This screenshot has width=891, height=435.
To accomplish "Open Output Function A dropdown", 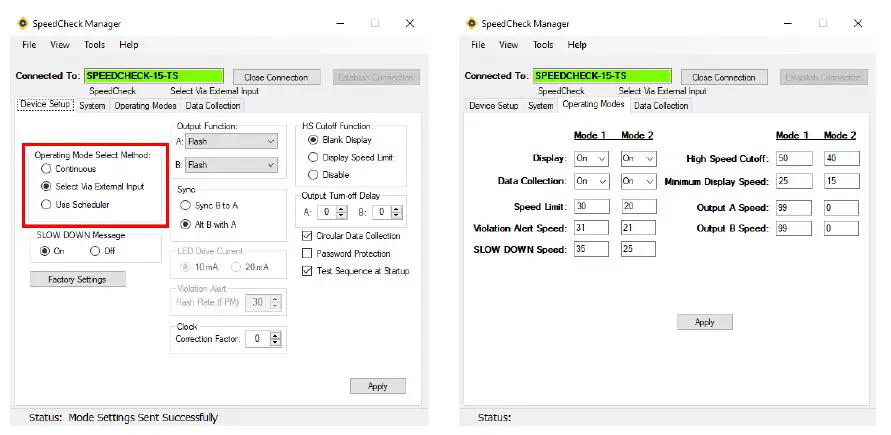I will (x=232, y=141).
